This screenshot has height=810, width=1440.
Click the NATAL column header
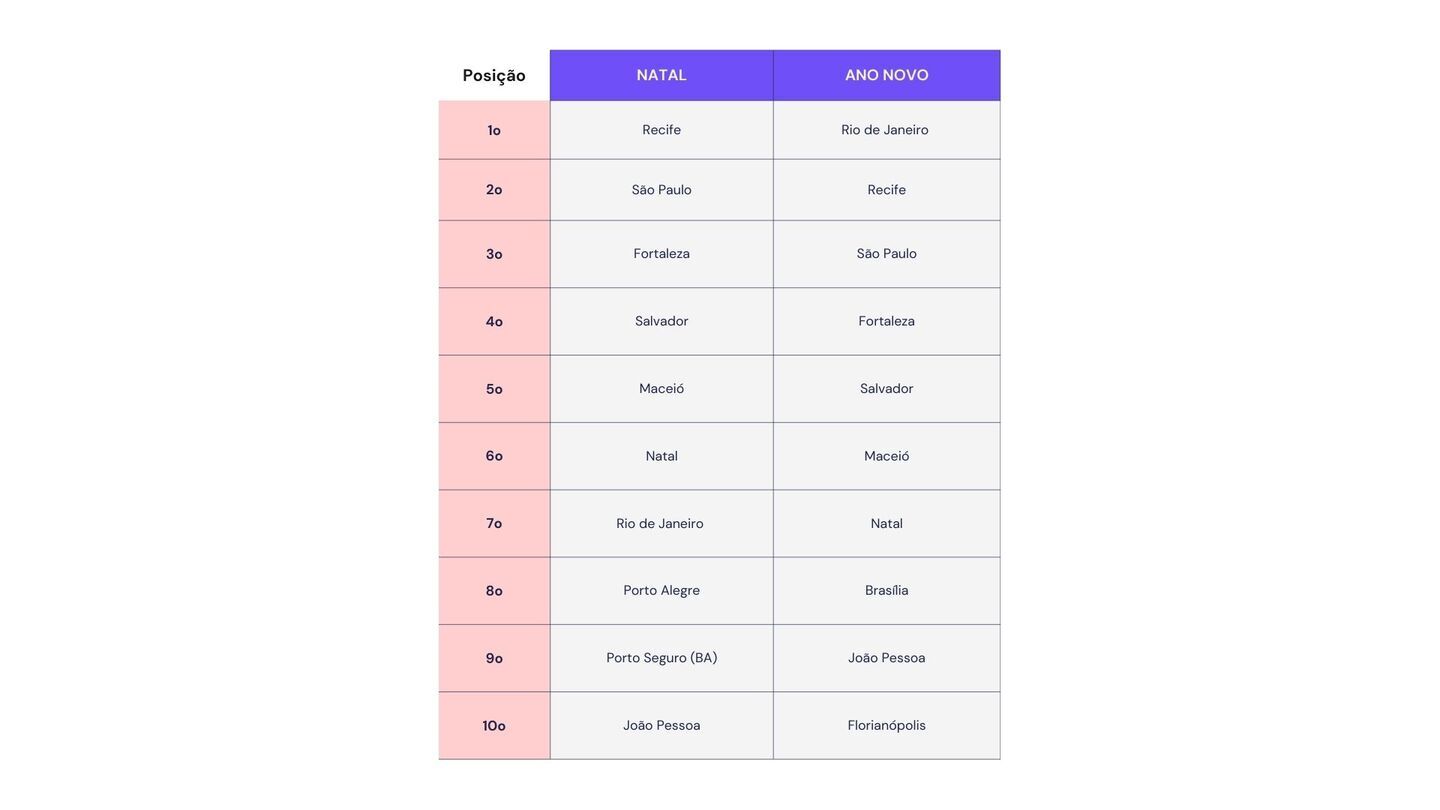click(661, 75)
